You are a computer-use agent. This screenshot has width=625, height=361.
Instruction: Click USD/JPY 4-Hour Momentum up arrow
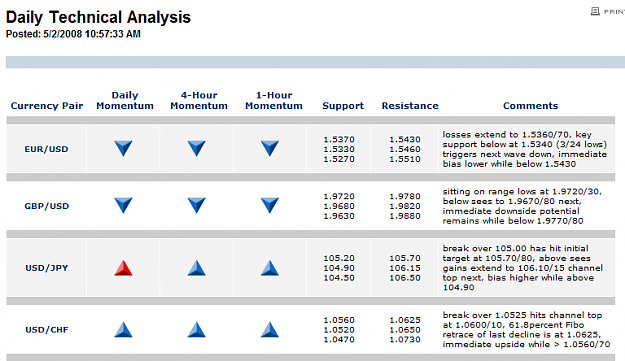197,268
